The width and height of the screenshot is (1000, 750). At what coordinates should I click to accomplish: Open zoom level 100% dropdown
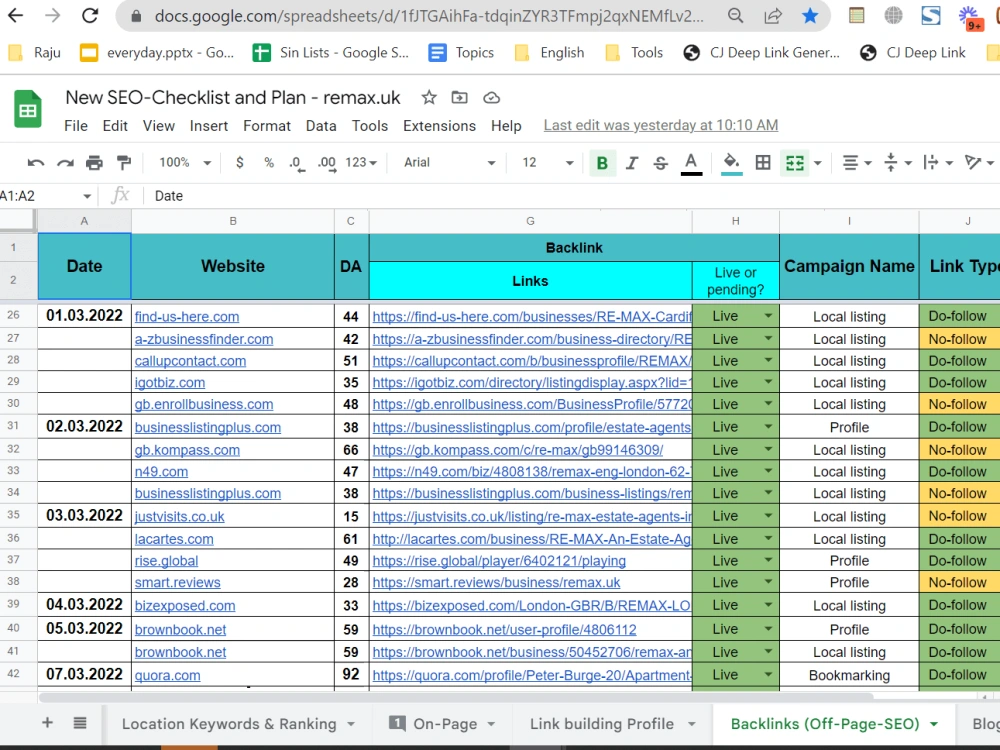pyautogui.click(x=184, y=163)
